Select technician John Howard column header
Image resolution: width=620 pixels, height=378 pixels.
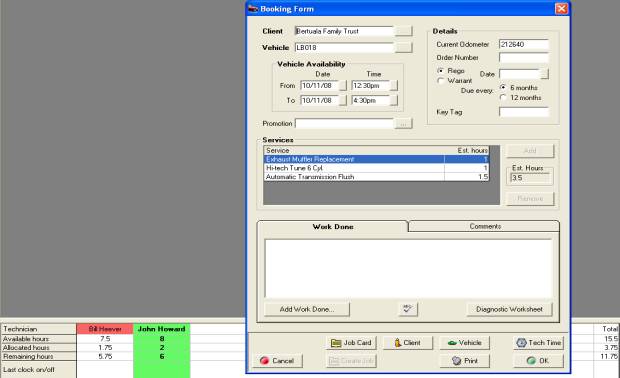point(161,329)
